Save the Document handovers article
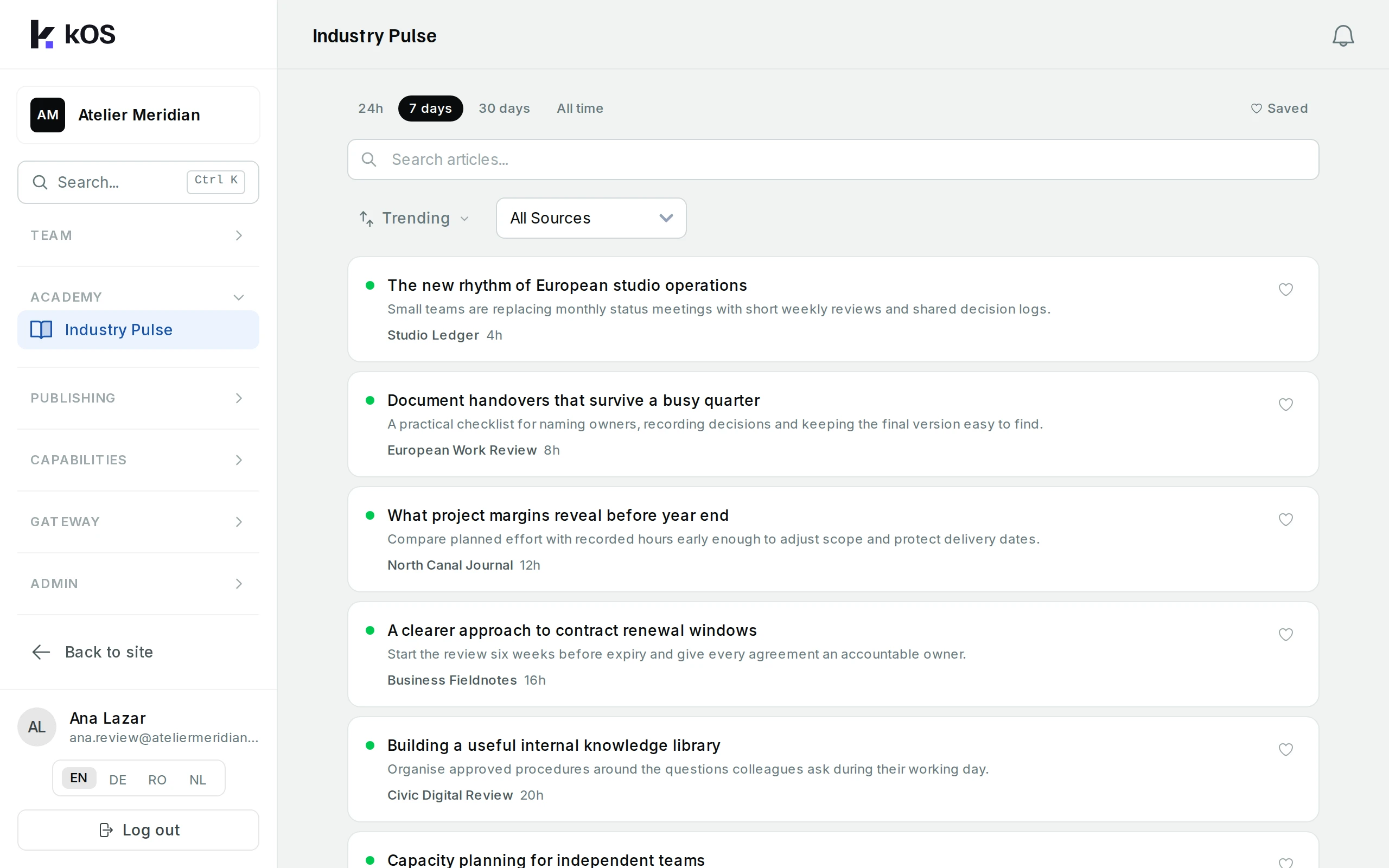 tap(1286, 404)
